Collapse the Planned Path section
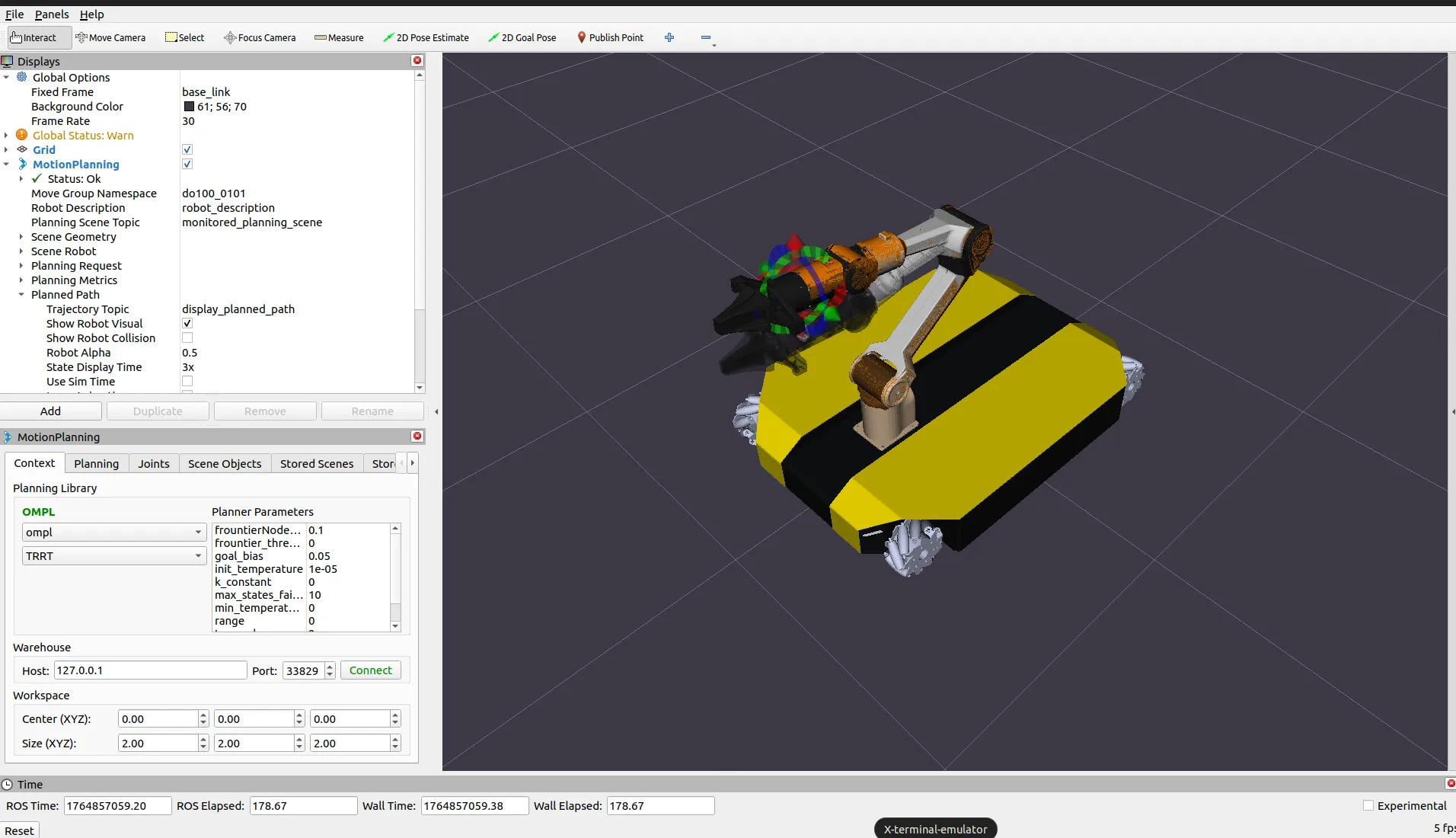The height and width of the screenshot is (838, 1456). tap(21, 295)
